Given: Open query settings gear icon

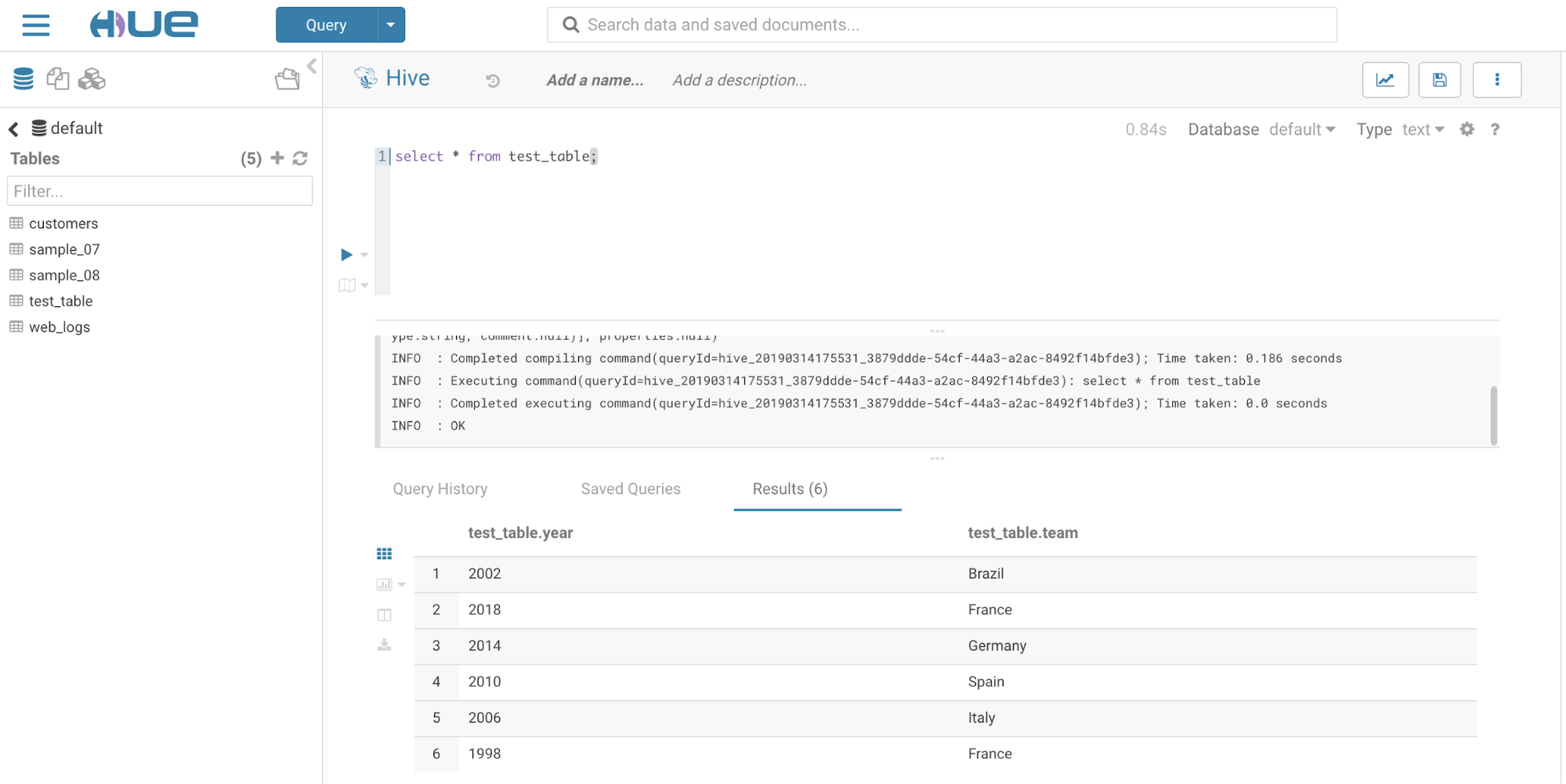Looking at the screenshot, I should (x=1467, y=129).
